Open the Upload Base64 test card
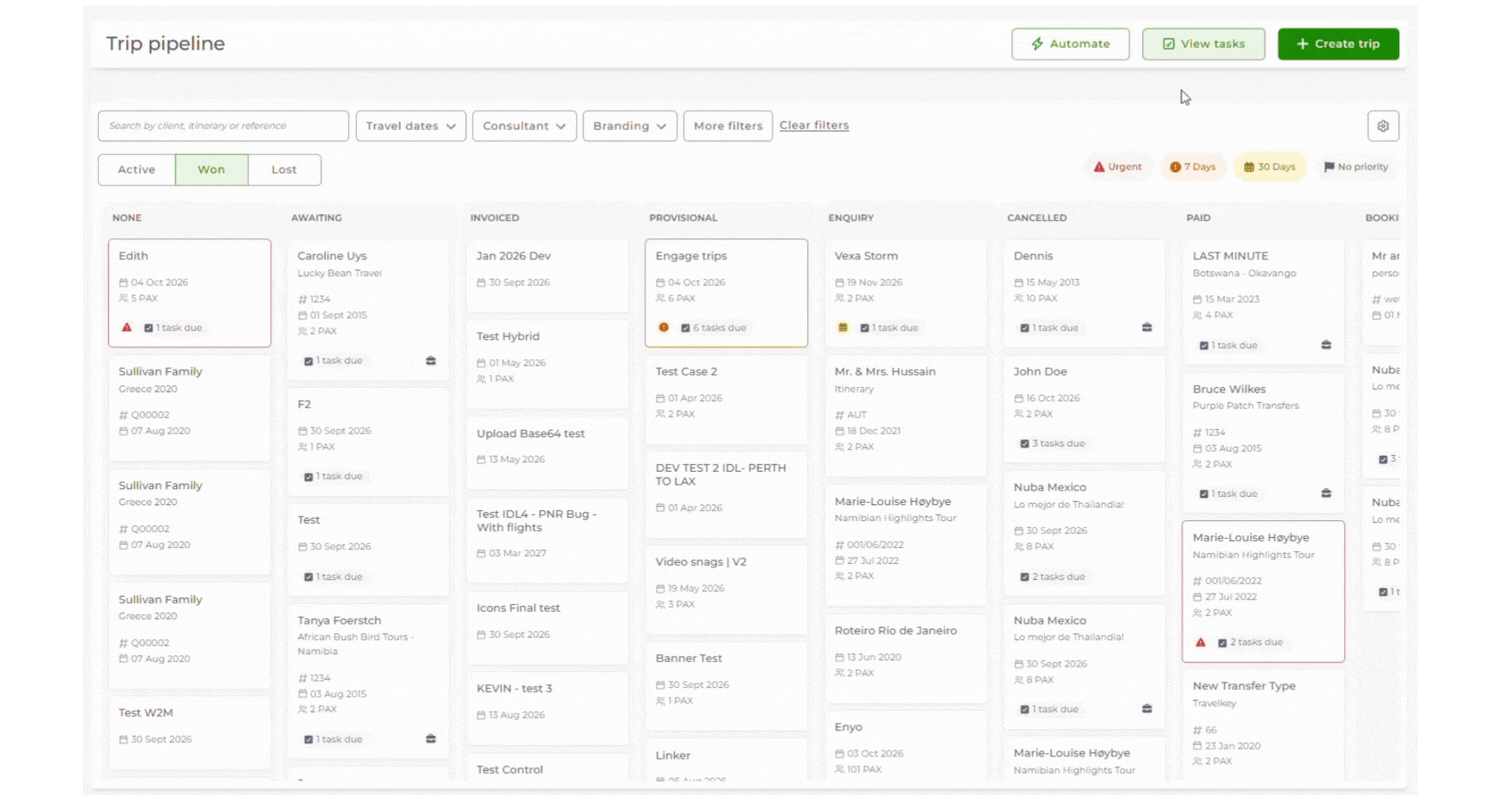Viewport: 1500px width, 800px height. click(547, 452)
